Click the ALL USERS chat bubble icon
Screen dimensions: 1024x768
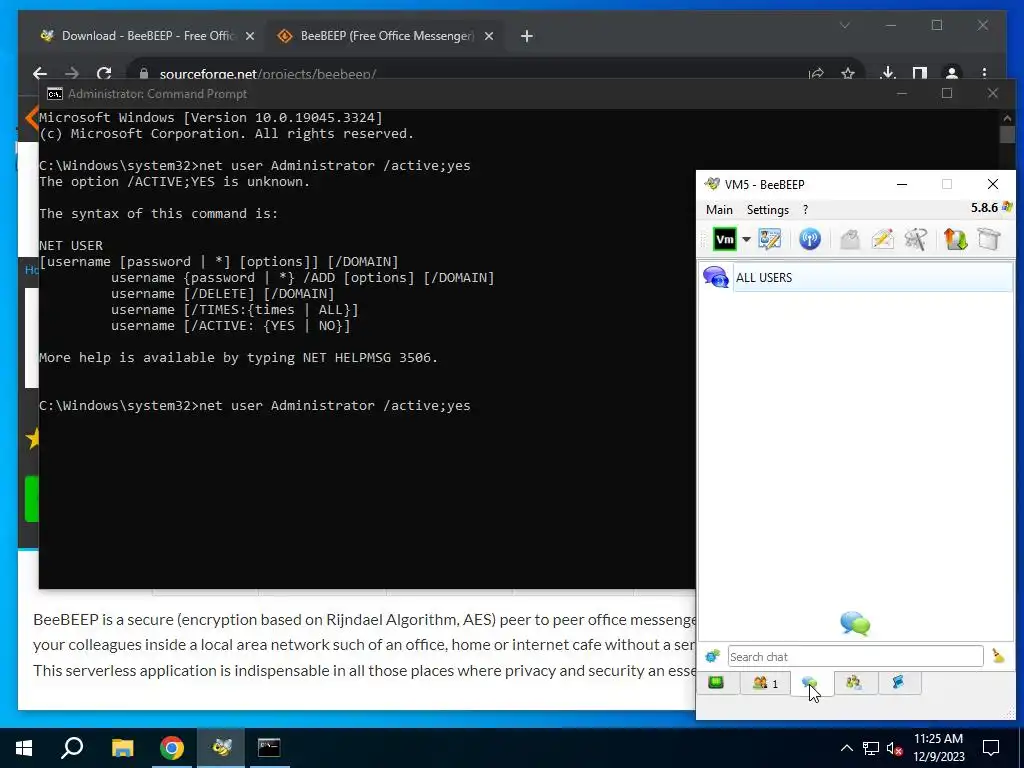716,278
